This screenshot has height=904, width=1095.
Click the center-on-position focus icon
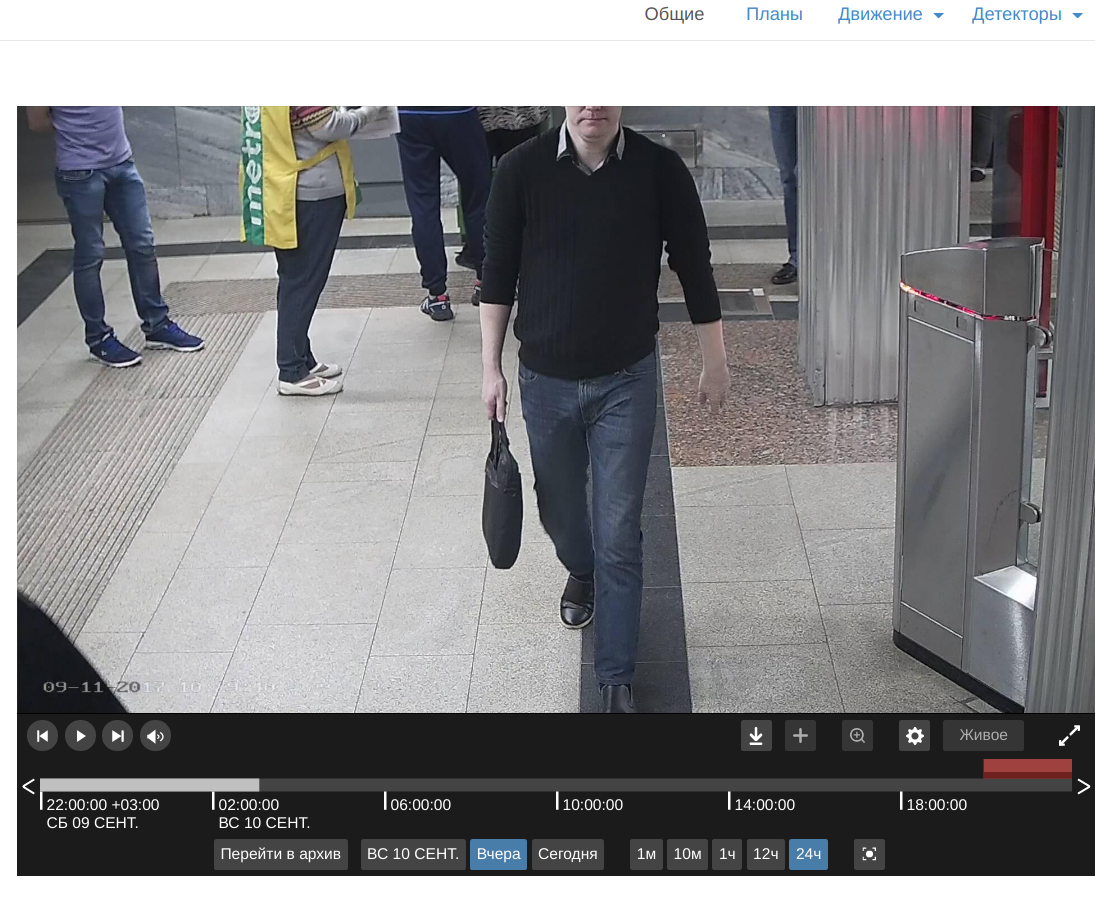point(869,854)
